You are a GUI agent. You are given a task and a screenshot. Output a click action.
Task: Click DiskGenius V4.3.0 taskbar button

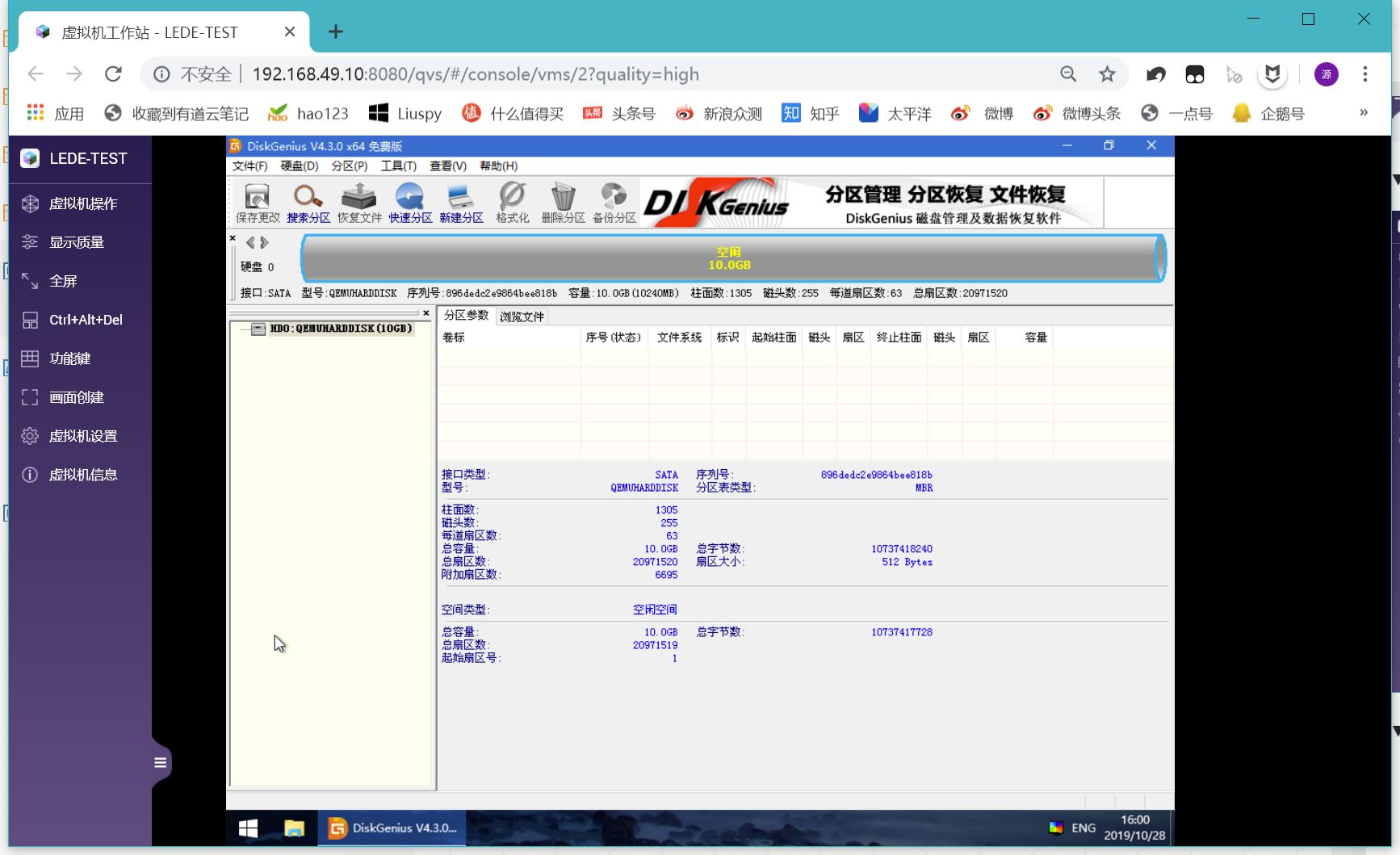coord(392,828)
